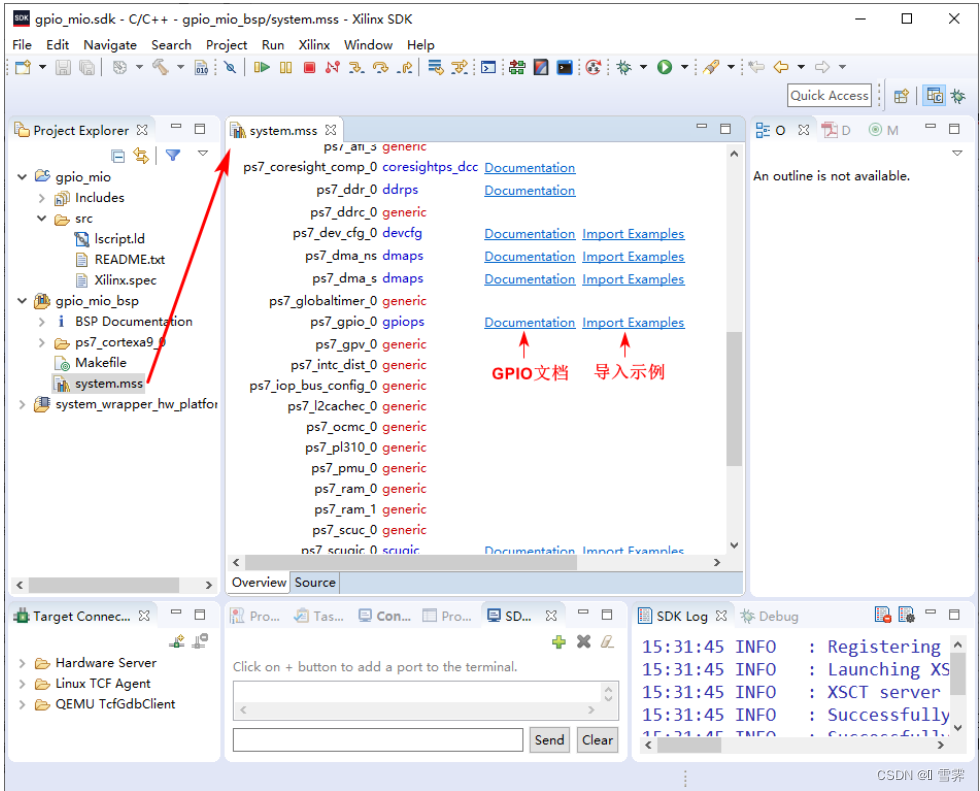Click the Save All toolbar icon

87,67
